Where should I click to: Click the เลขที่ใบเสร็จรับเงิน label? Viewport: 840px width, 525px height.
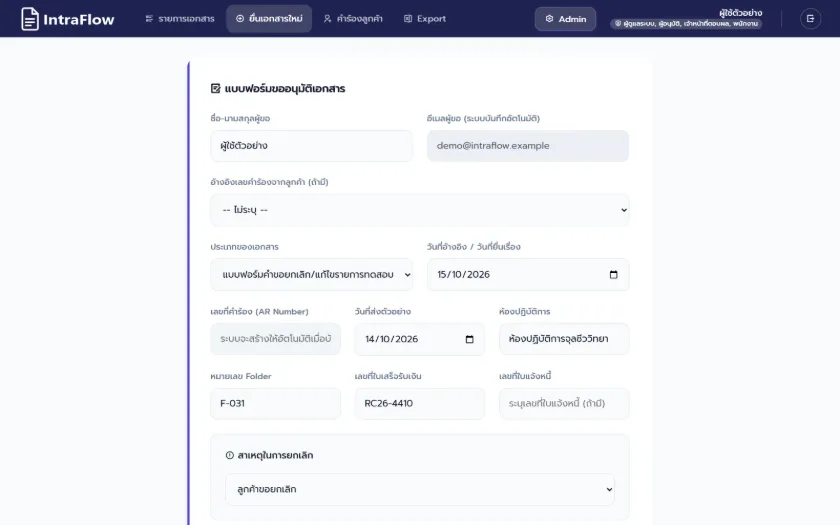388,376
